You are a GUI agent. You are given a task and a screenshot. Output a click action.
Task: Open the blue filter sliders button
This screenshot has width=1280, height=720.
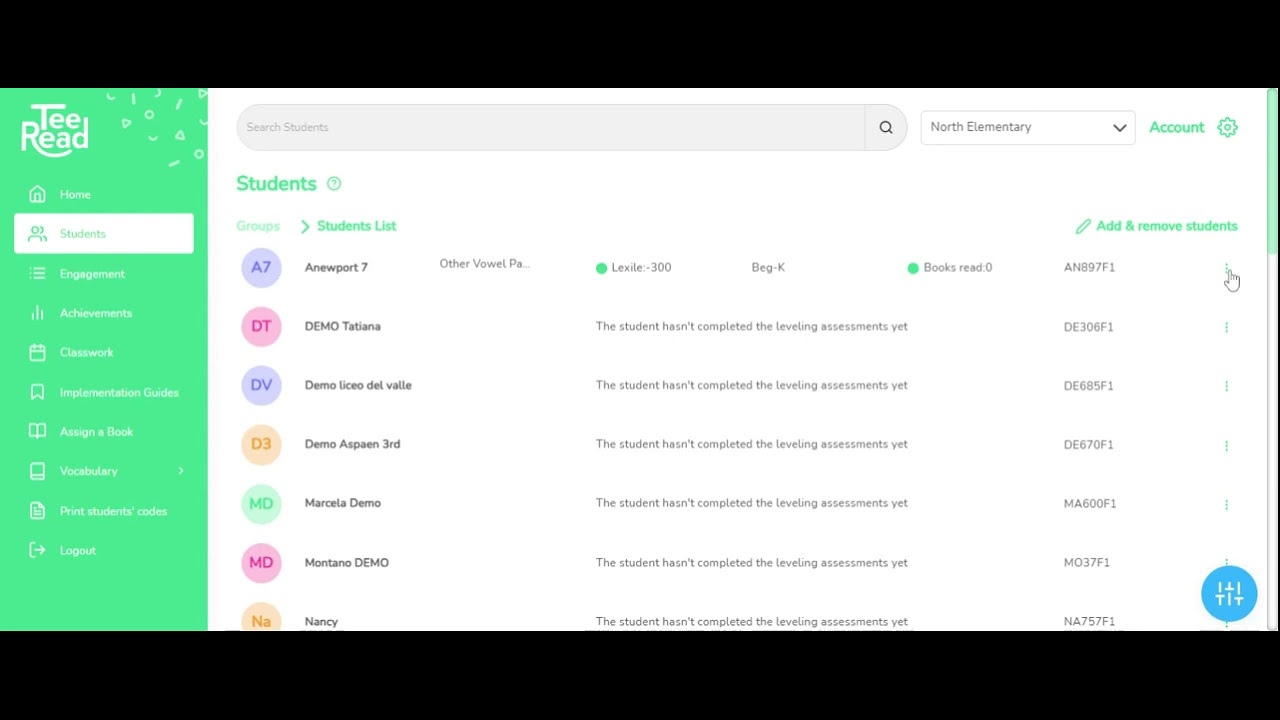coord(1229,594)
